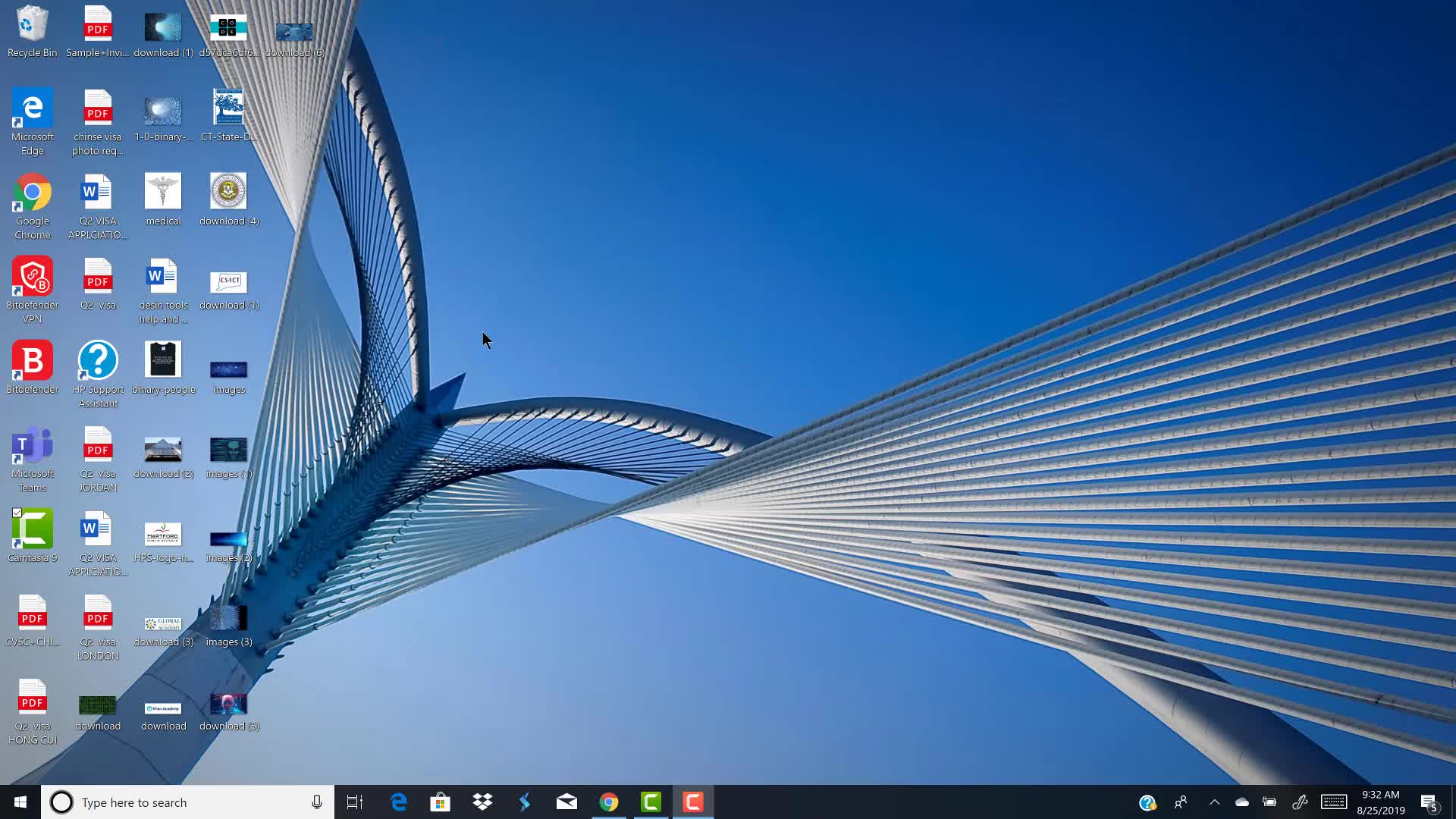Select the green-text download image file
1456x819 pixels.
point(98,713)
